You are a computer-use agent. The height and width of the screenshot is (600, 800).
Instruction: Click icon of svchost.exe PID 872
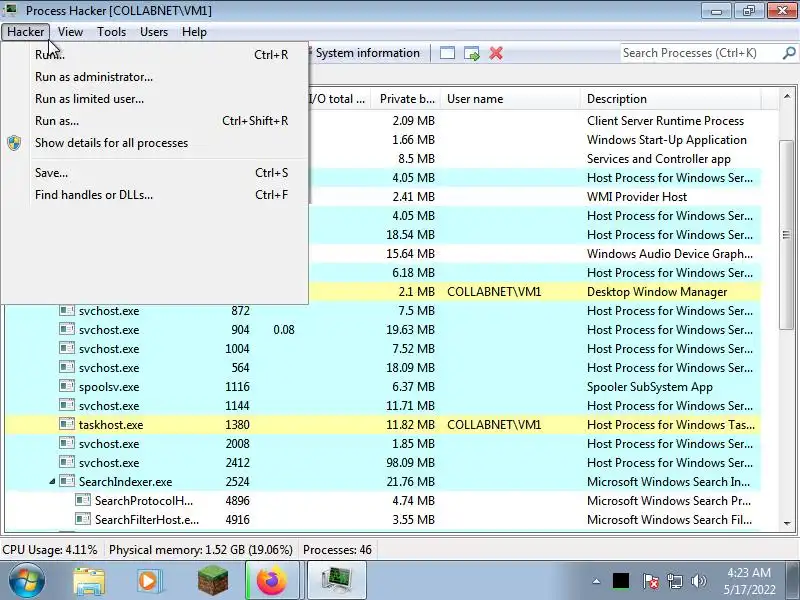pos(67,310)
